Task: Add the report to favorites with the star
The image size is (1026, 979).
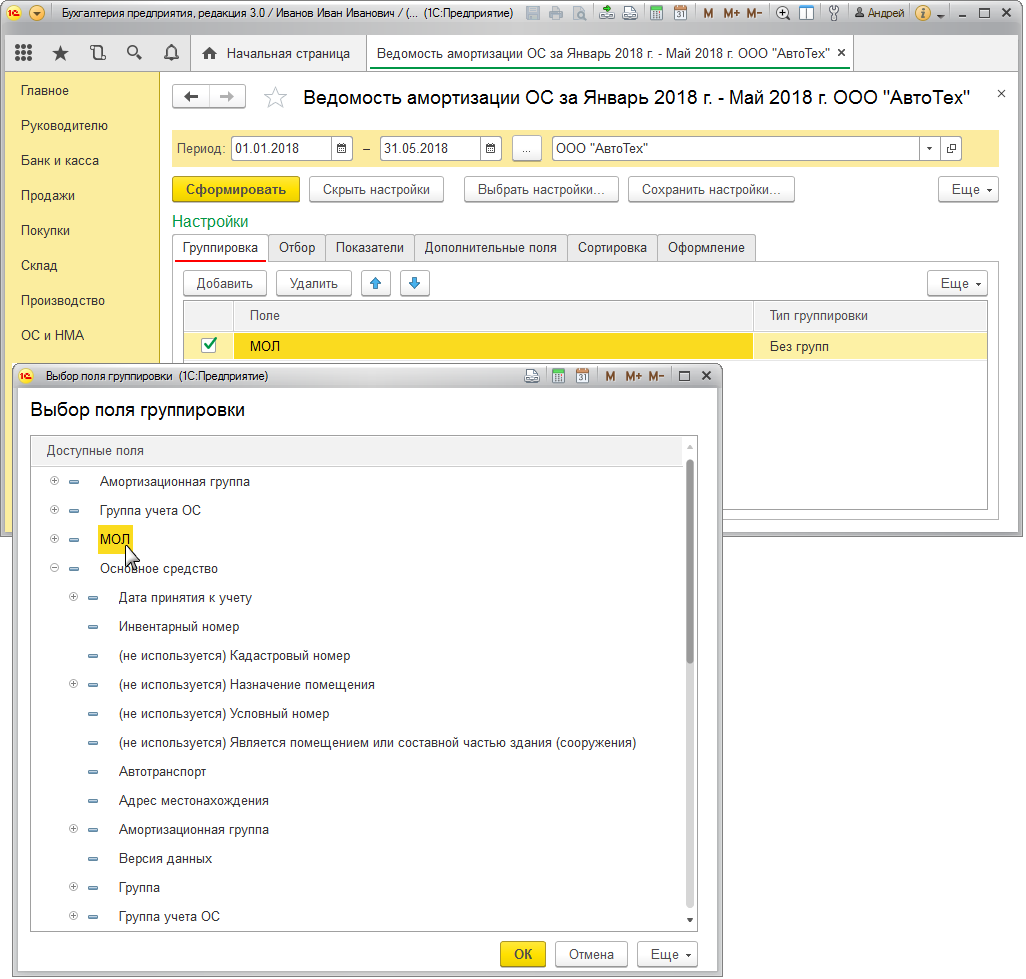Action: point(275,98)
